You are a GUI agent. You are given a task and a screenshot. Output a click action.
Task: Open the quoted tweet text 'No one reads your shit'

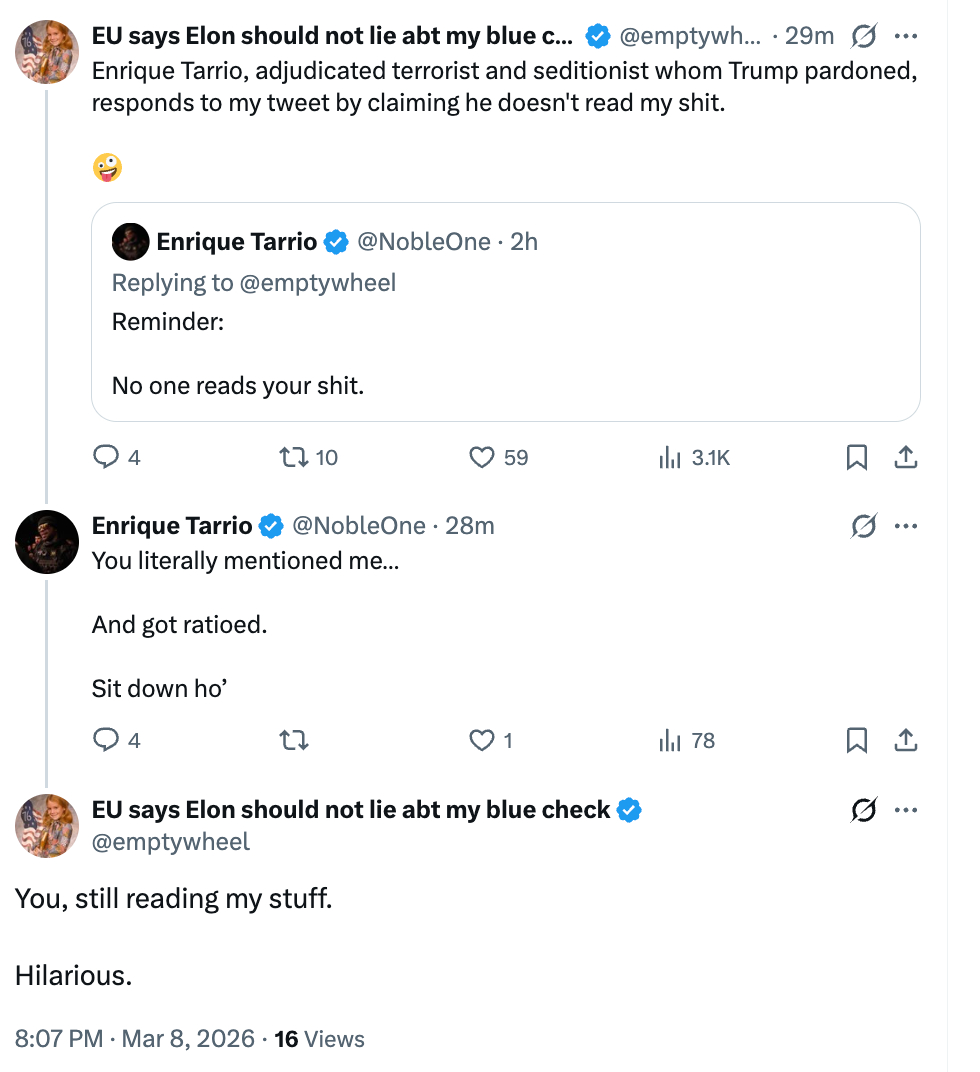(x=237, y=385)
